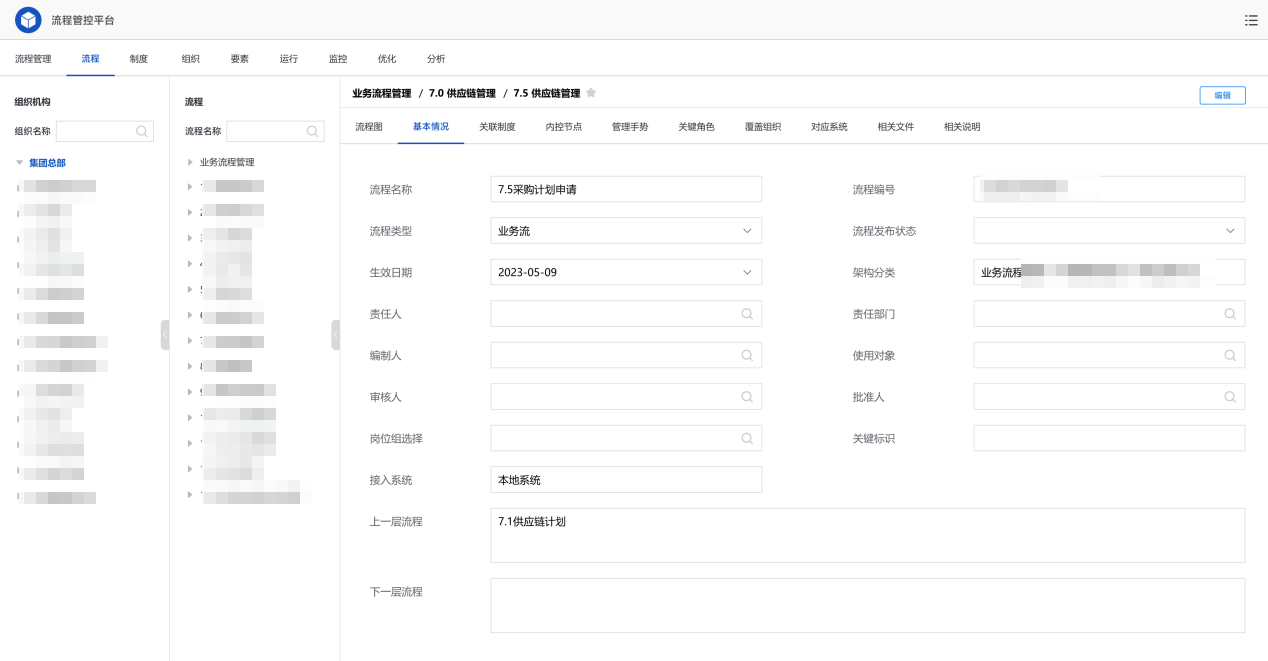Switch to the 相关文件 tab
Image resolution: width=1268 pixels, height=661 pixels.
click(896, 127)
